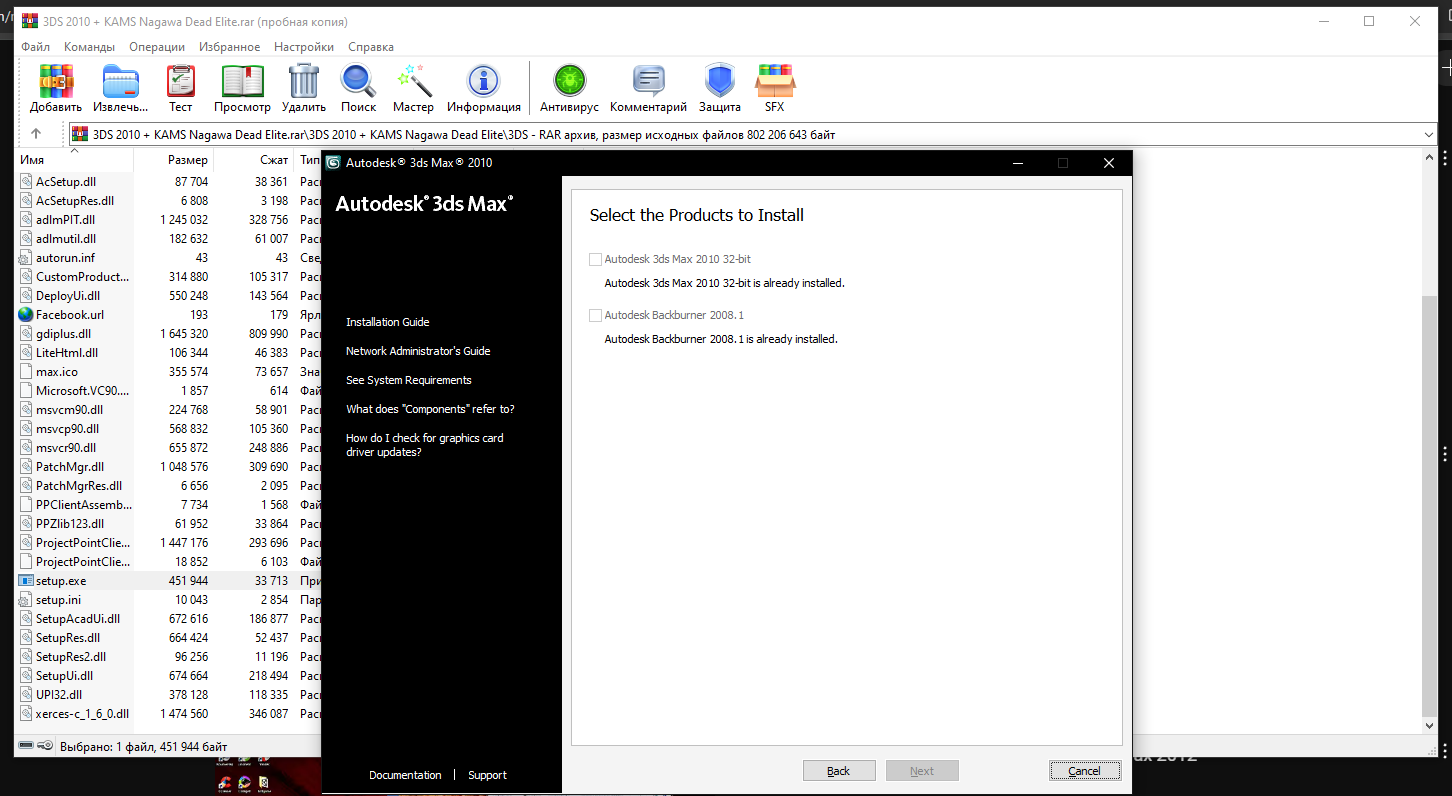Image resolution: width=1452 pixels, height=796 pixels.
Task: Toggle Autodesk 3ds Max 2010 32-bit checkbox
Action: click(596, 260)
